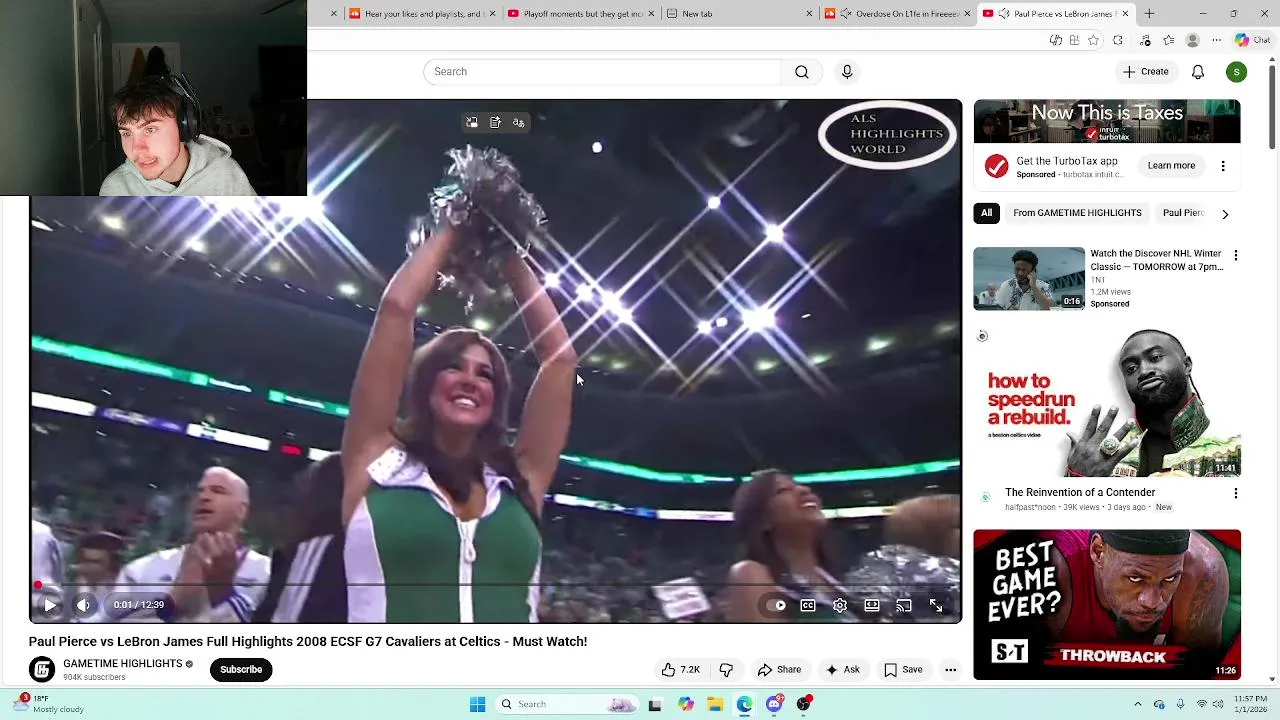Mute the video using the speaker icon
The height and width of the screenshot is (720, 1280).
click(x=84, y=605)
